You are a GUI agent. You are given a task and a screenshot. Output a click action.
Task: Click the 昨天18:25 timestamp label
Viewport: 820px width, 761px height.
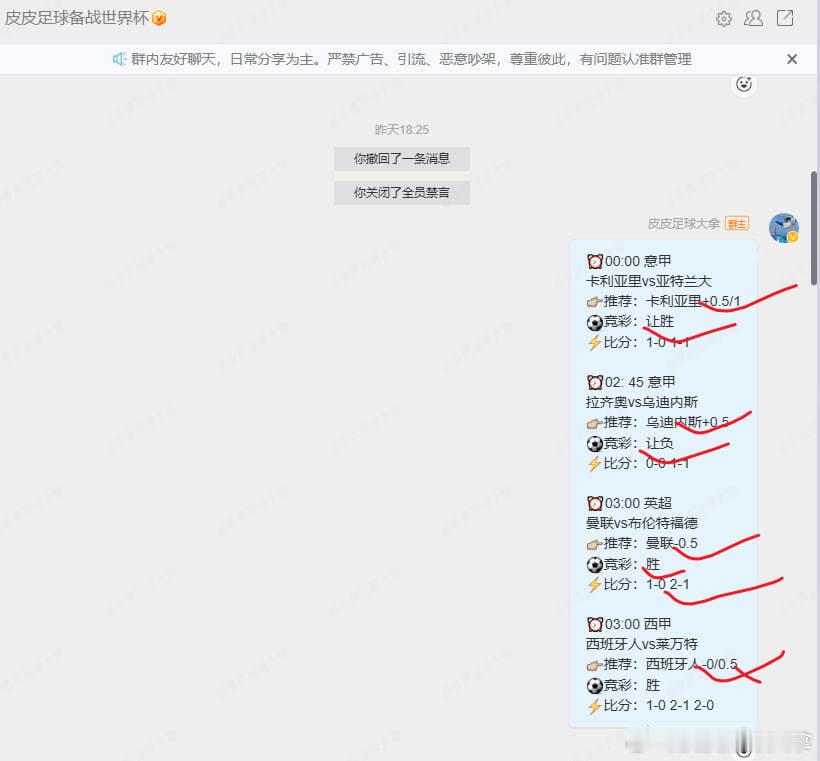401,129
